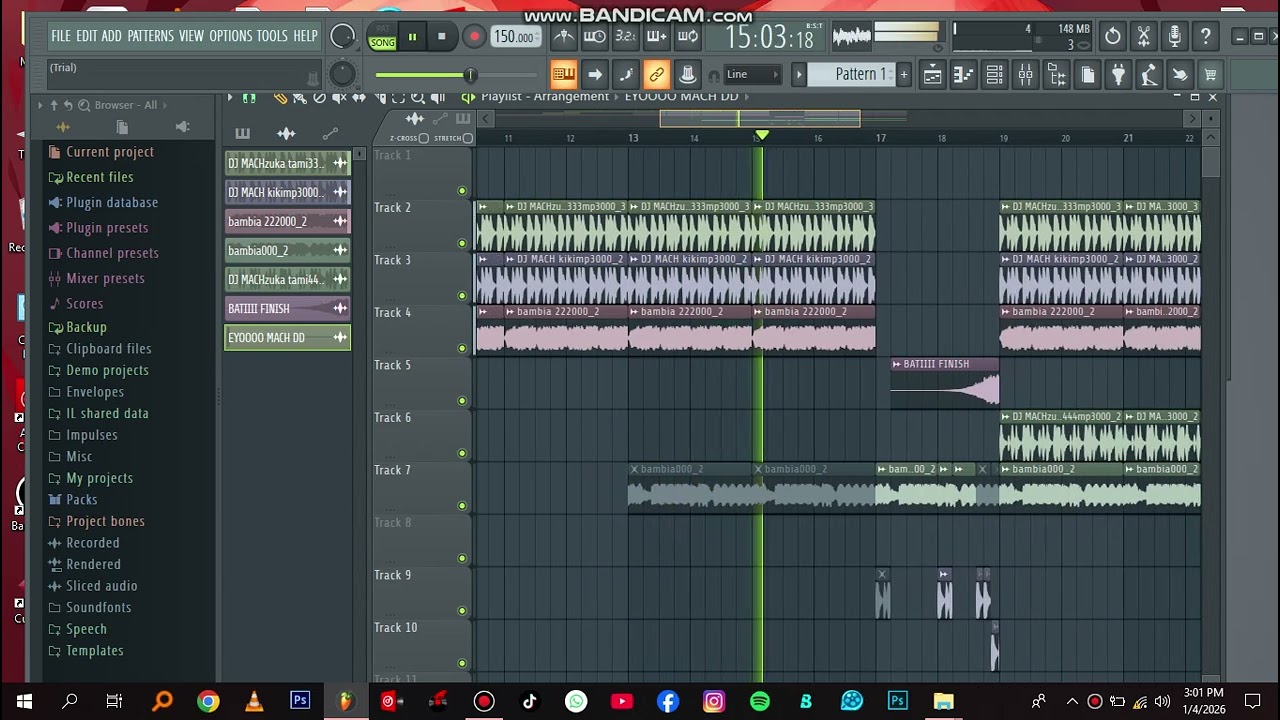Open the plugin picker plug icon
The image size is (1280, 720).
tap(1118, 74)
